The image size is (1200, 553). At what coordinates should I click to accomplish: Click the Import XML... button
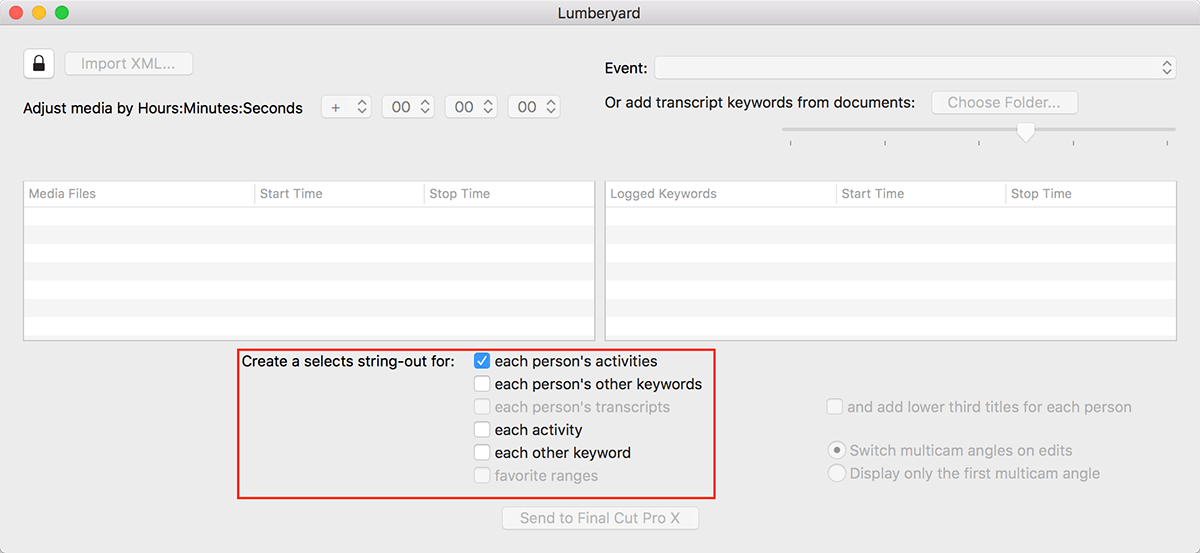click(128, 63)
